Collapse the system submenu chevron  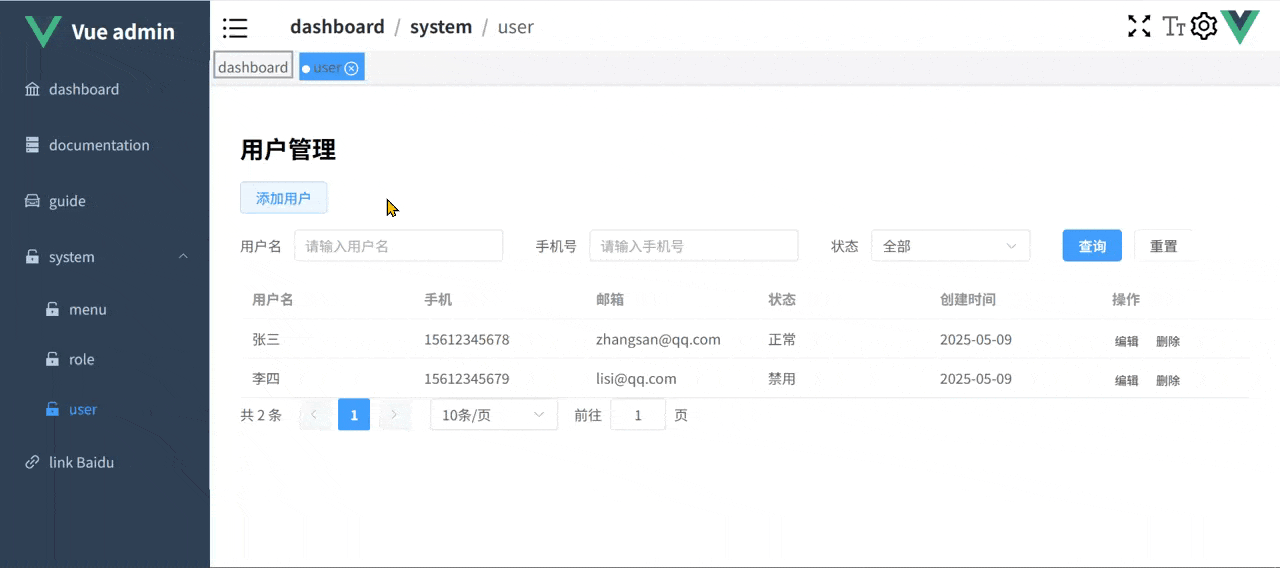(x=183, y=257)
